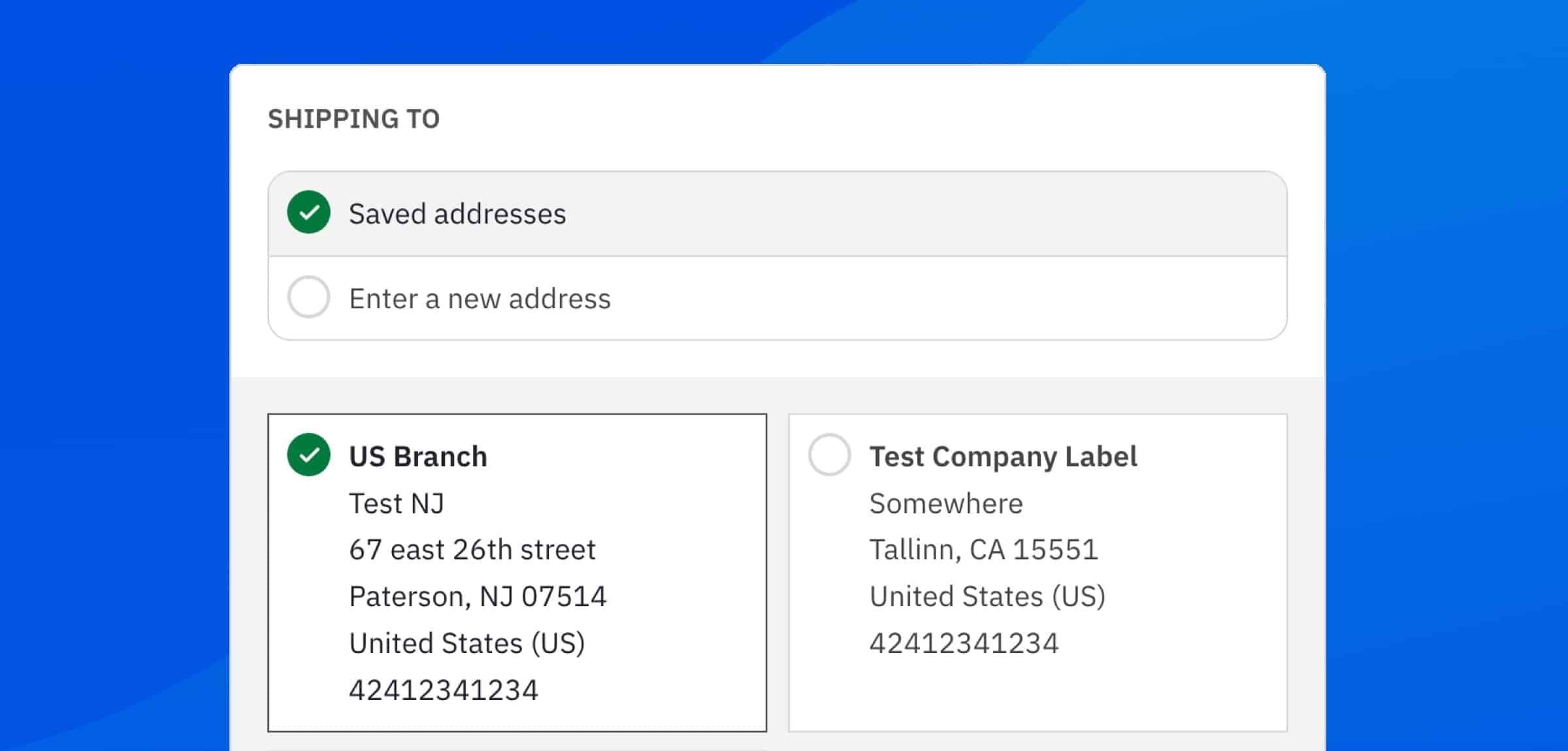Screen dimensions: 1568x751
Task: Click the green checkmark beside Saved addresses
Action: point(308,213)
